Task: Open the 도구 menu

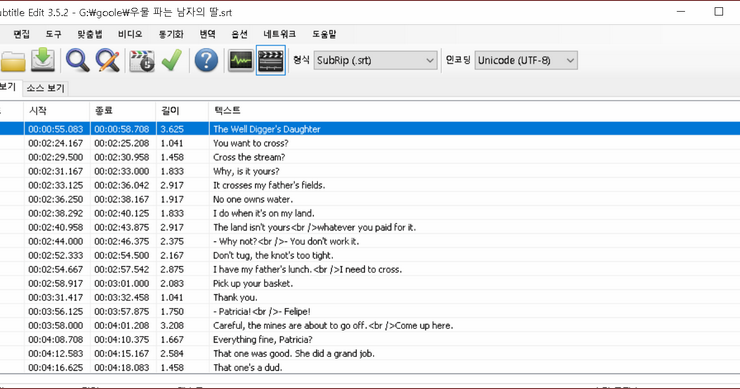Action: pos(53,34)
